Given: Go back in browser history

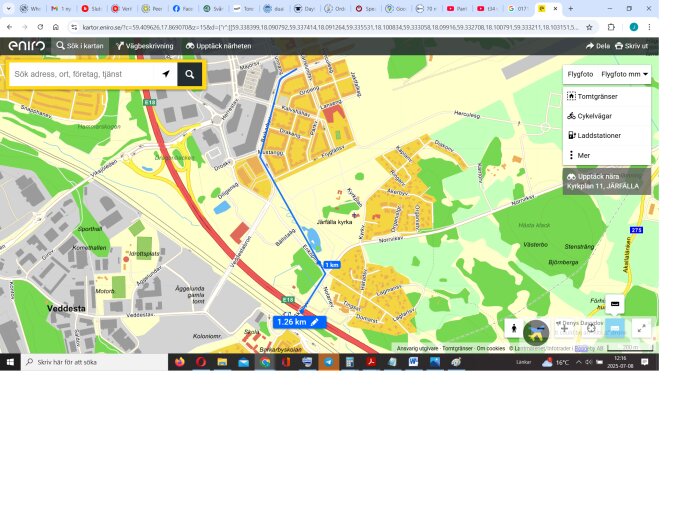Looking at the screenshot, I should 9,27.
